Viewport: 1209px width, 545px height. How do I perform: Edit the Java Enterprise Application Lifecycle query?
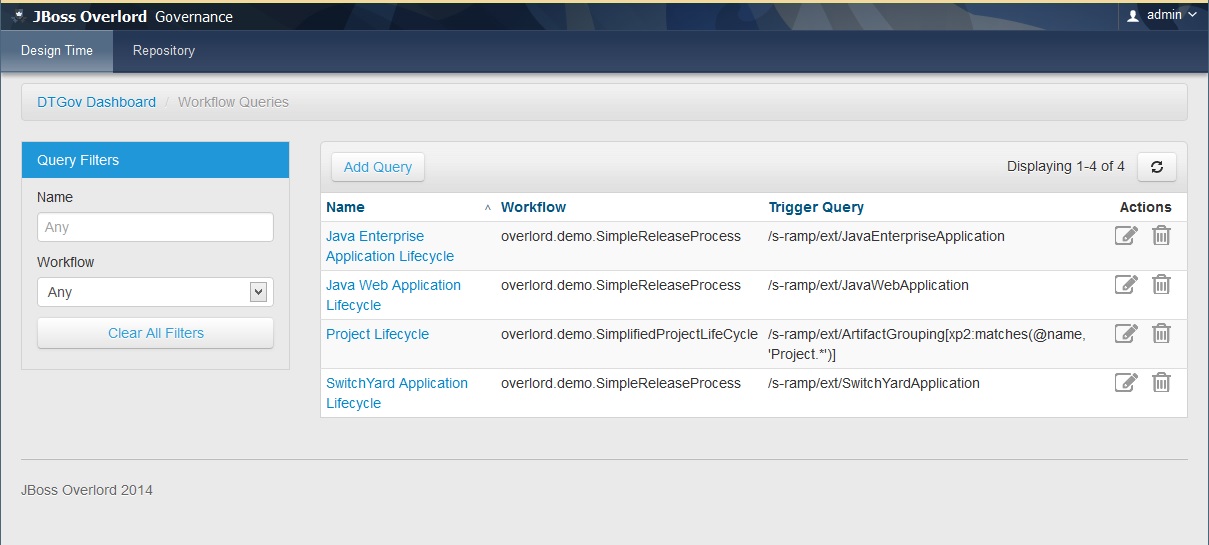[1126, 236]
